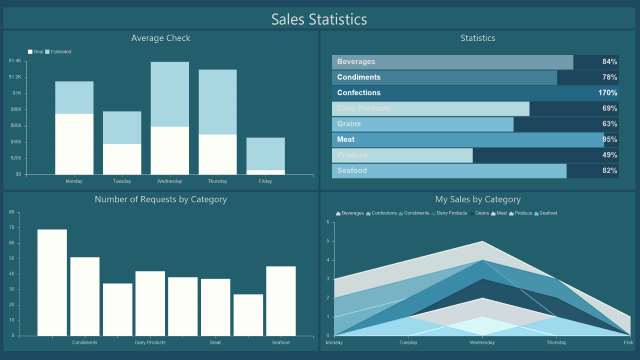Select the Confections 170% progress bar
This screenshot has width=640, height=360.
[475, 93]
